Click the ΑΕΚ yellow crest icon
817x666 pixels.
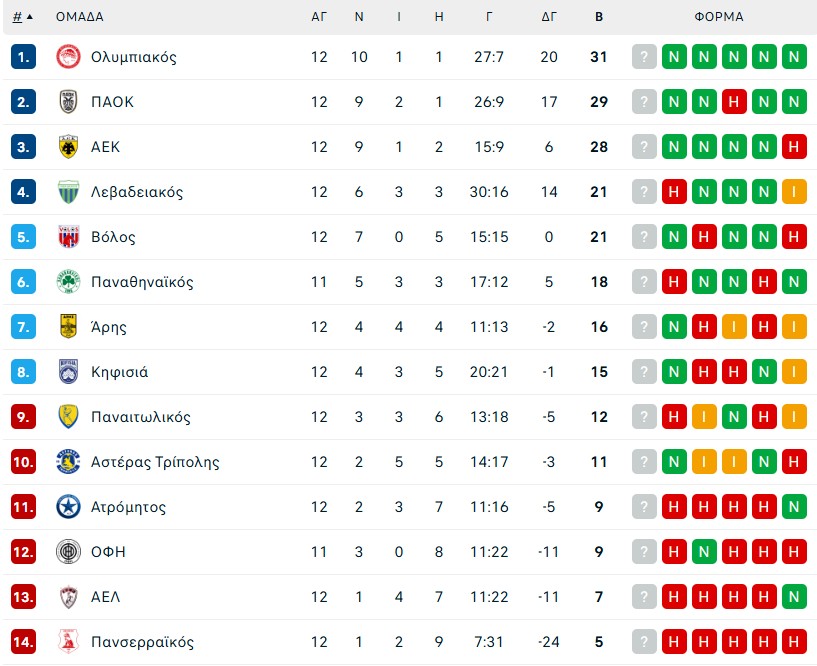point(68,147)
